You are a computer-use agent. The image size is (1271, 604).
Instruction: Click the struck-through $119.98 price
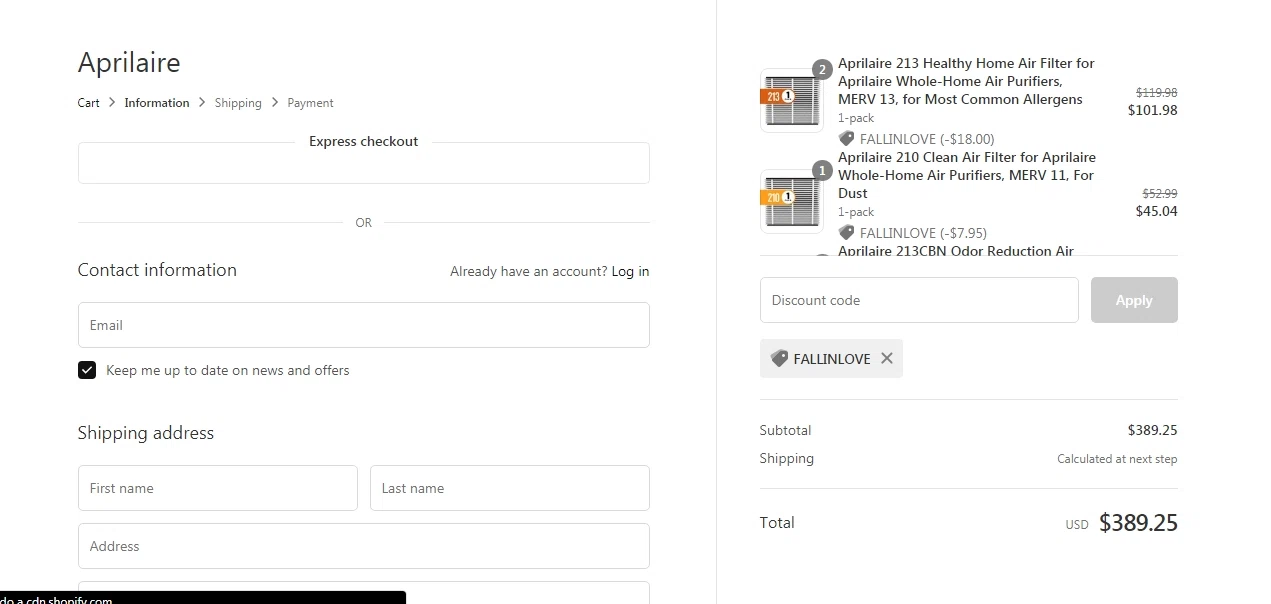coord(1156,92)
